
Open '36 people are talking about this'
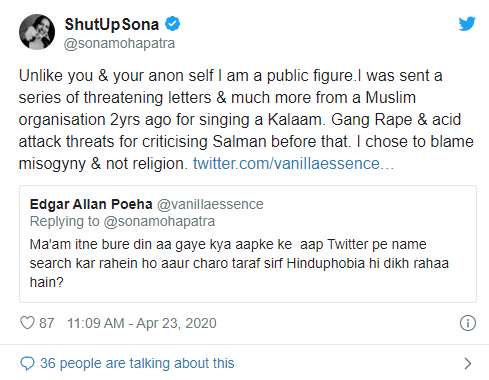(137, 363)
